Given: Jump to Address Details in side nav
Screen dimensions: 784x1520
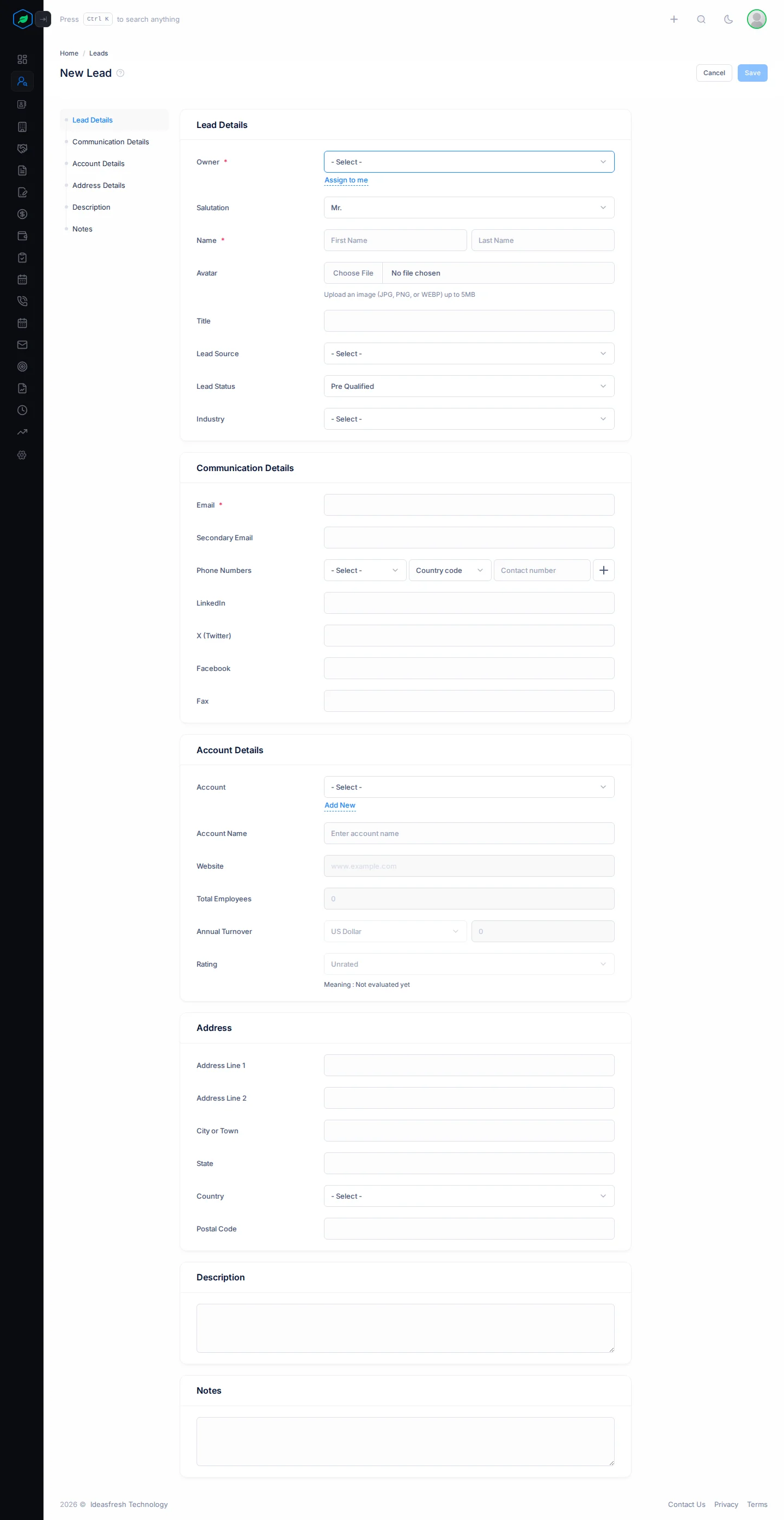Looking at the screenshot, I should (99, 186).
